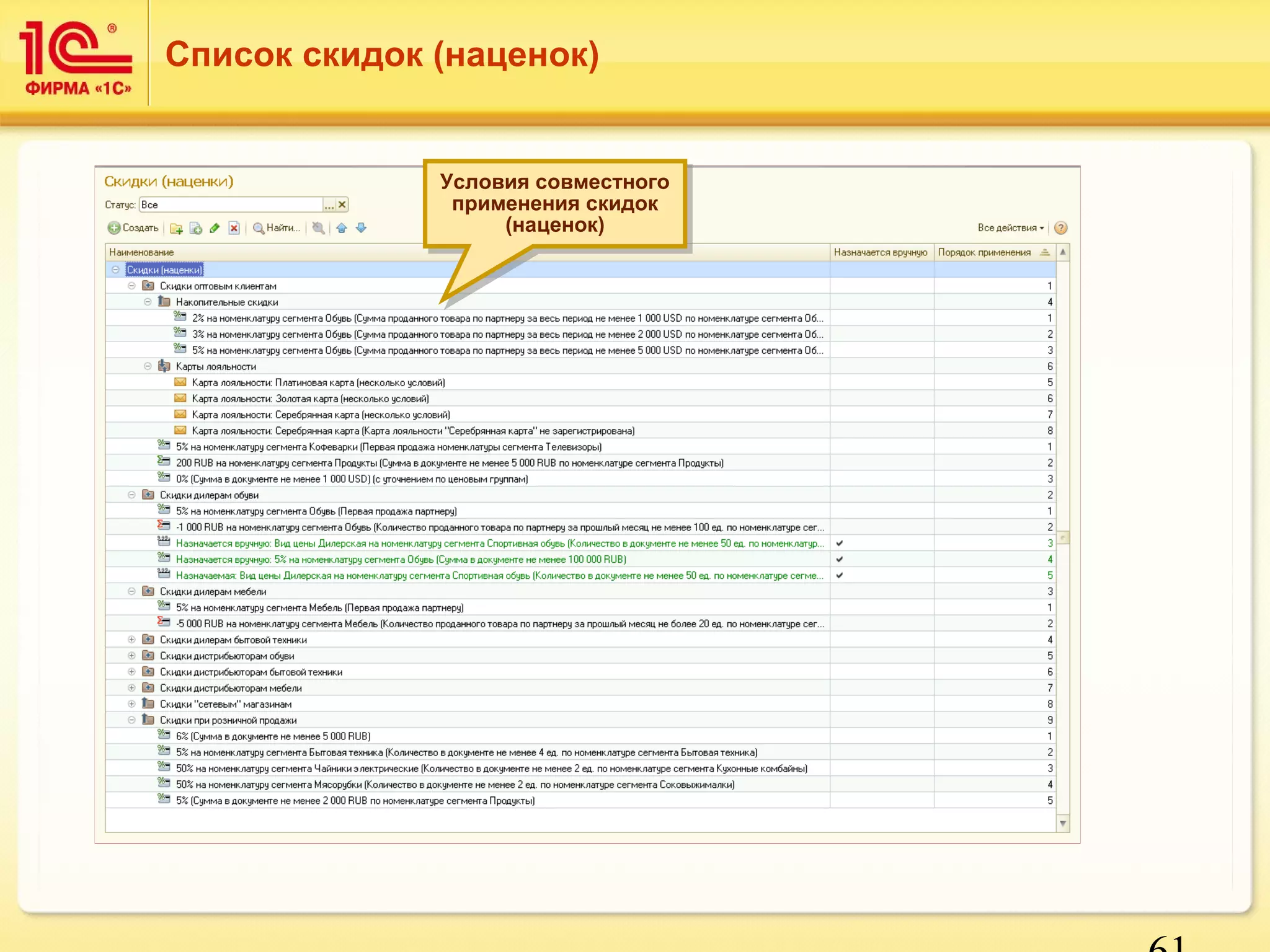Toggle manual checkmark for 5% на Обувь 100 000 RUB
The image size is (1270, 952).
coord(840,559)
